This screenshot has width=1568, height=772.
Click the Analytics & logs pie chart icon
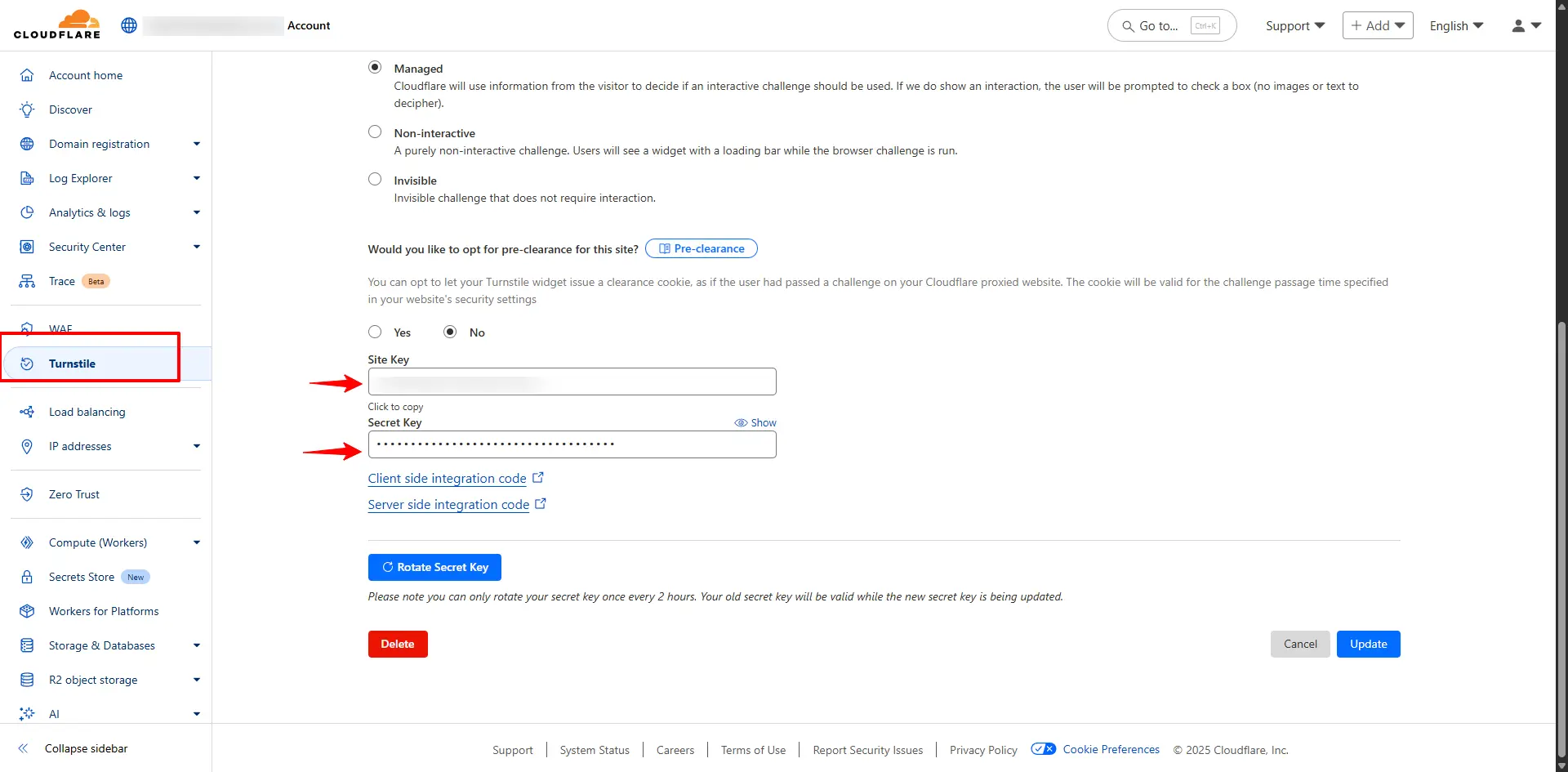coord(27,212)
